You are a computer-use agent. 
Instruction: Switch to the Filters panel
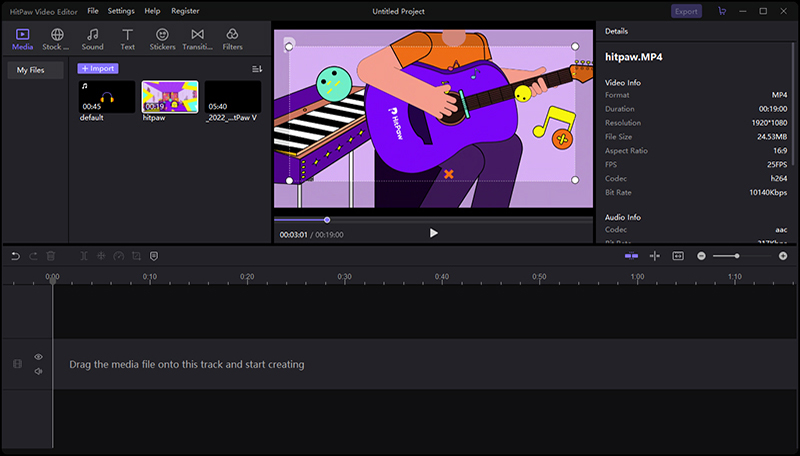(x=232, y=39)
